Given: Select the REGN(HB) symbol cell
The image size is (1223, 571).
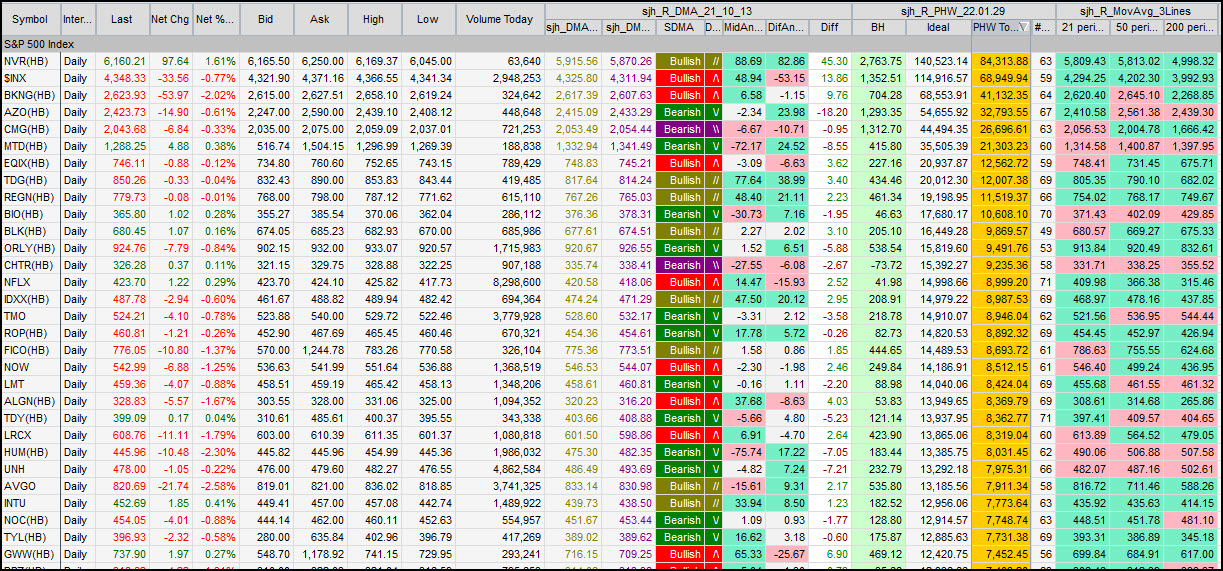Looking at the screenshot, I should click(x=29, y=197).
